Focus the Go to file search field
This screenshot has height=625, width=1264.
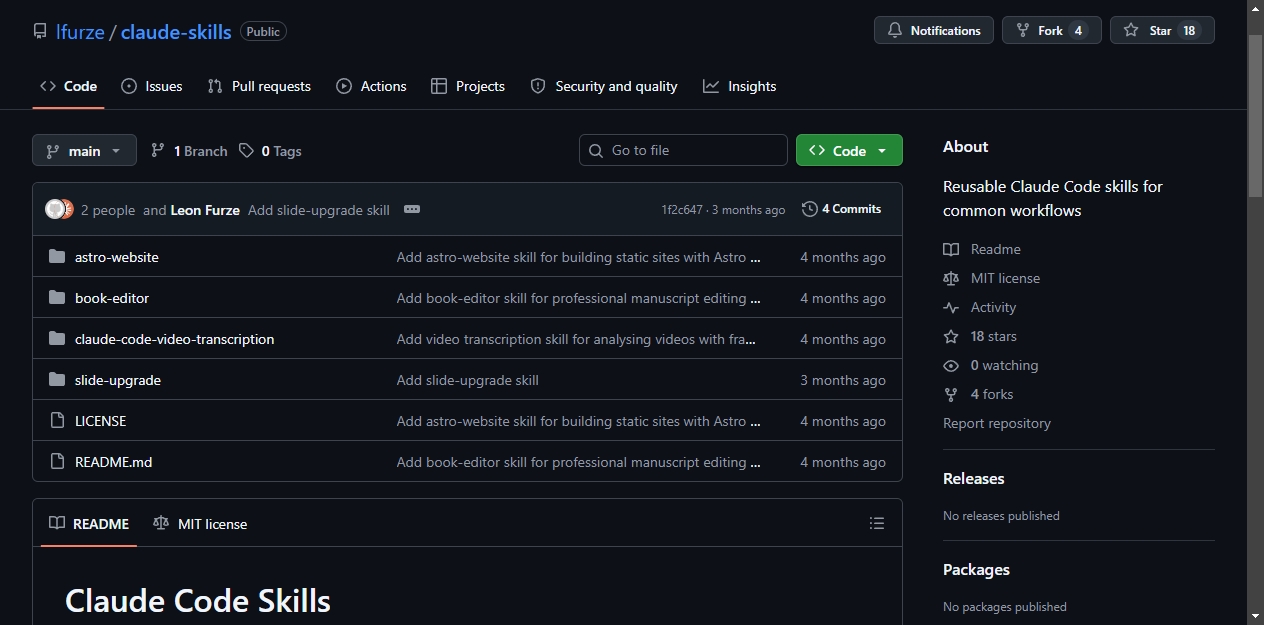coord(683,150)
